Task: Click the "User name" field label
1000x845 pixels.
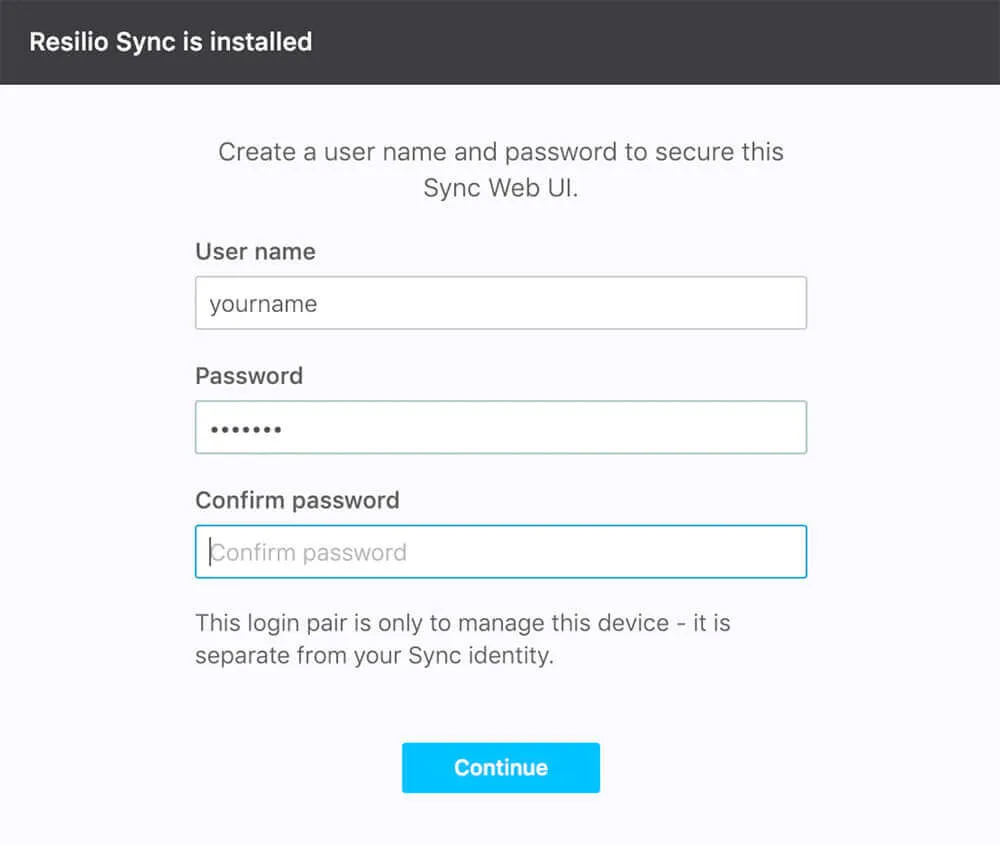Action: click(x=255, y=251)
